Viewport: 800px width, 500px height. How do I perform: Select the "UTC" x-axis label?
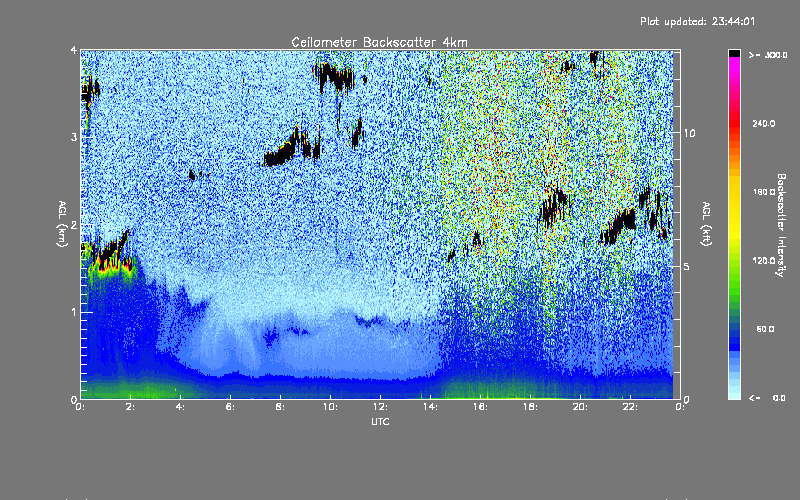pos(380,421)
